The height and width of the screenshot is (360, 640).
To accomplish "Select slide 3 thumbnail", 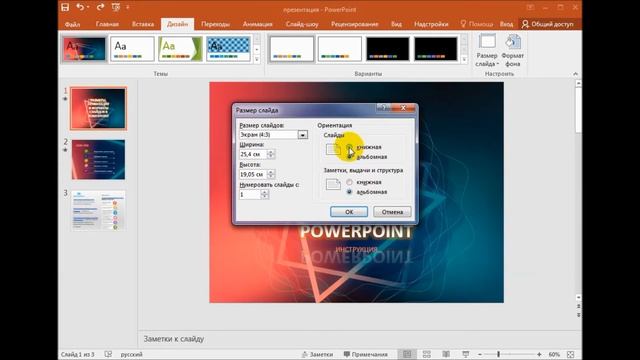I will pos(98,210).
